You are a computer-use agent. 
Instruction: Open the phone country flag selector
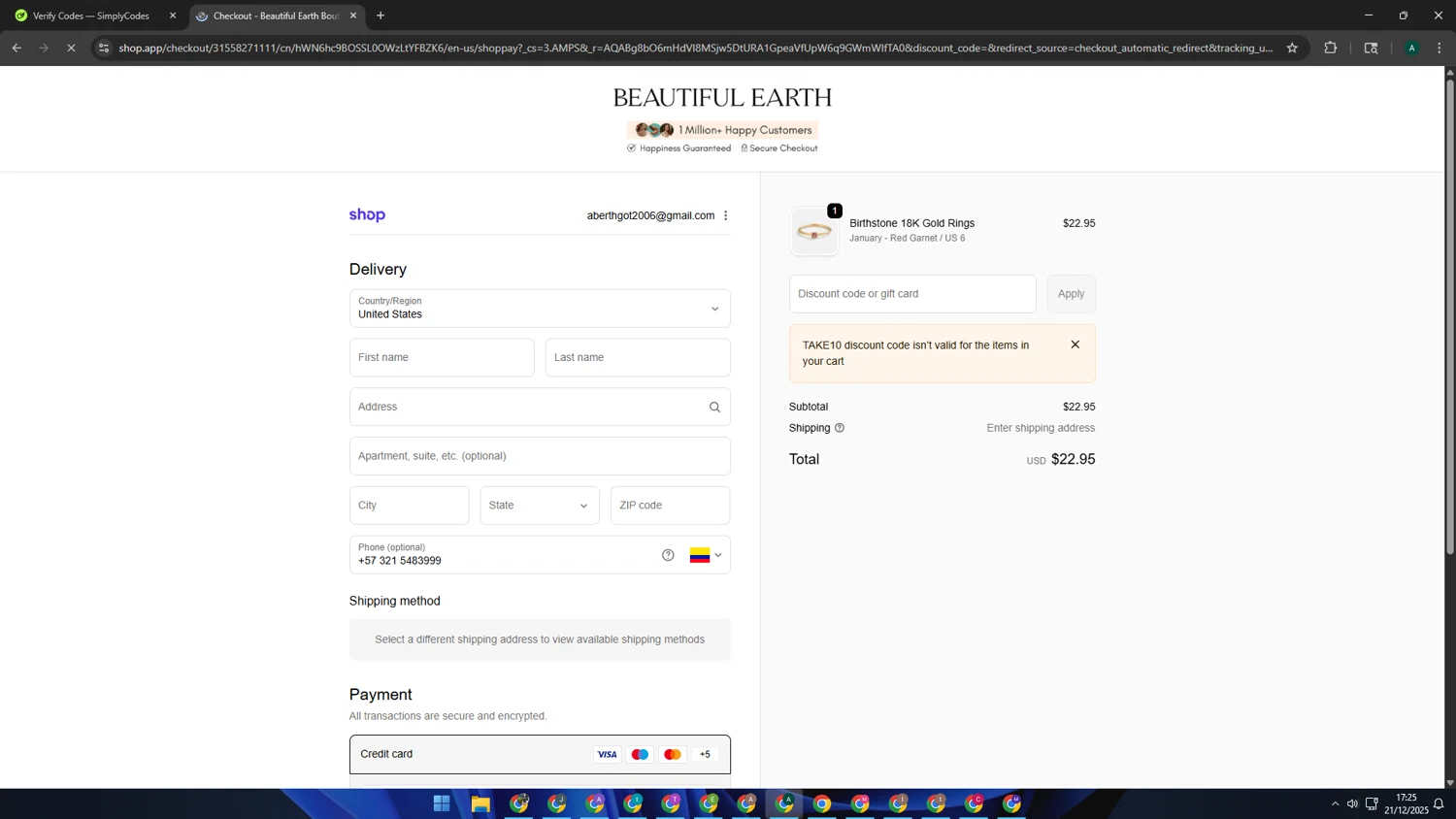(x=706, y=555)
